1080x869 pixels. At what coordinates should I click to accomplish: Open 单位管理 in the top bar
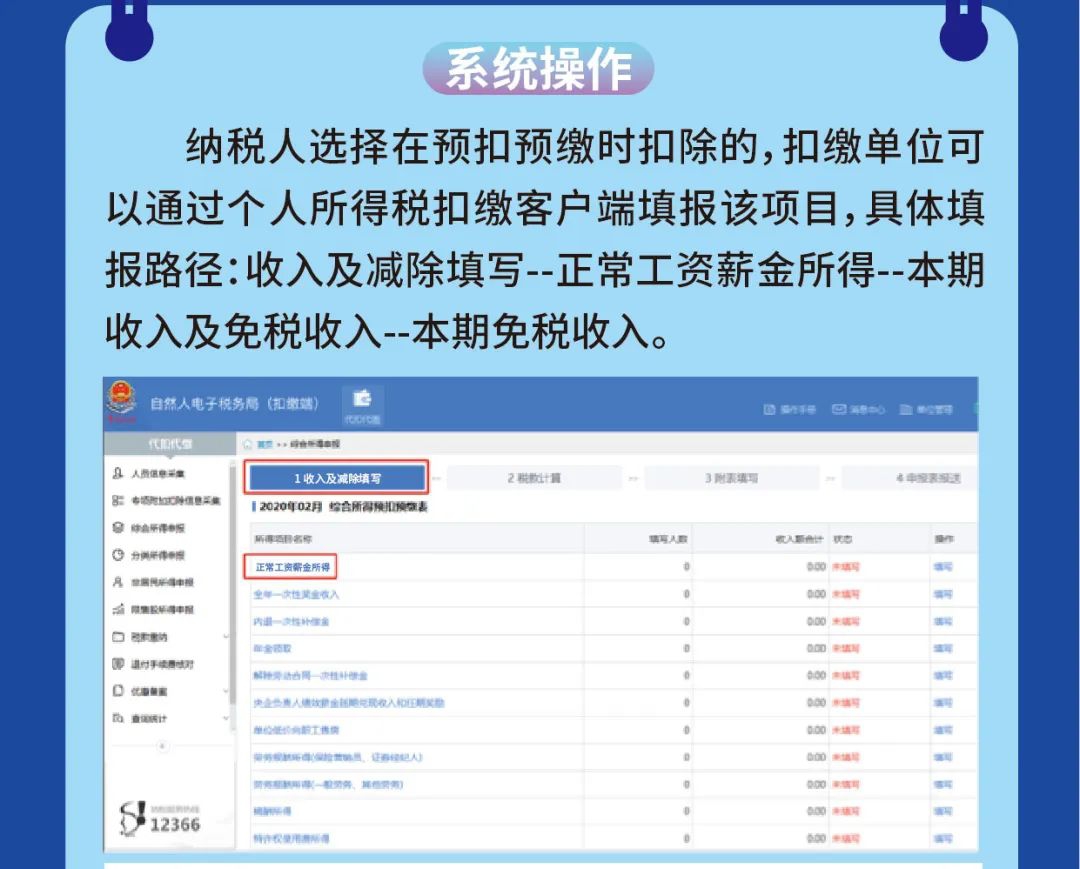click(926, 410)
